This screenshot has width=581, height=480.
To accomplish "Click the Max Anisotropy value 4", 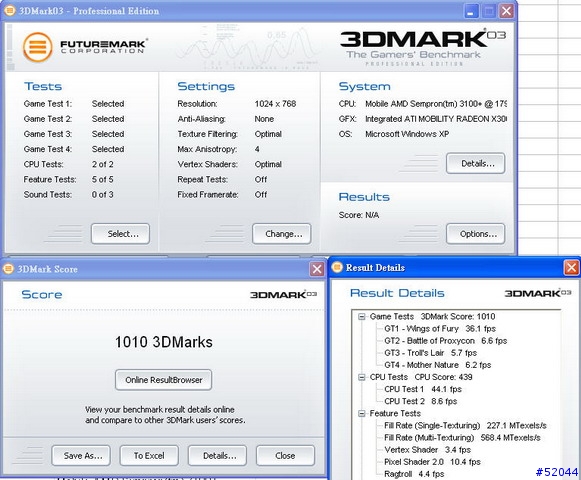I will coord(257,149).
